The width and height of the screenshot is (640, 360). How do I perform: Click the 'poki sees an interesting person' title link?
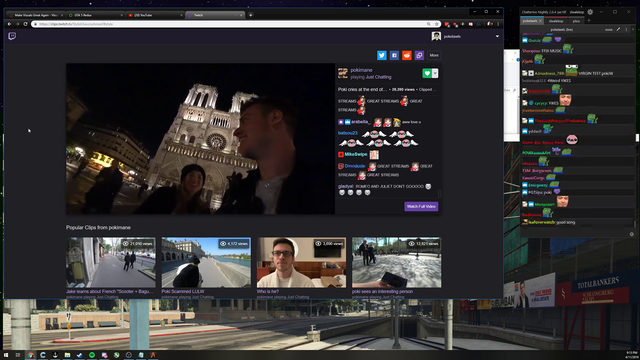382,291
